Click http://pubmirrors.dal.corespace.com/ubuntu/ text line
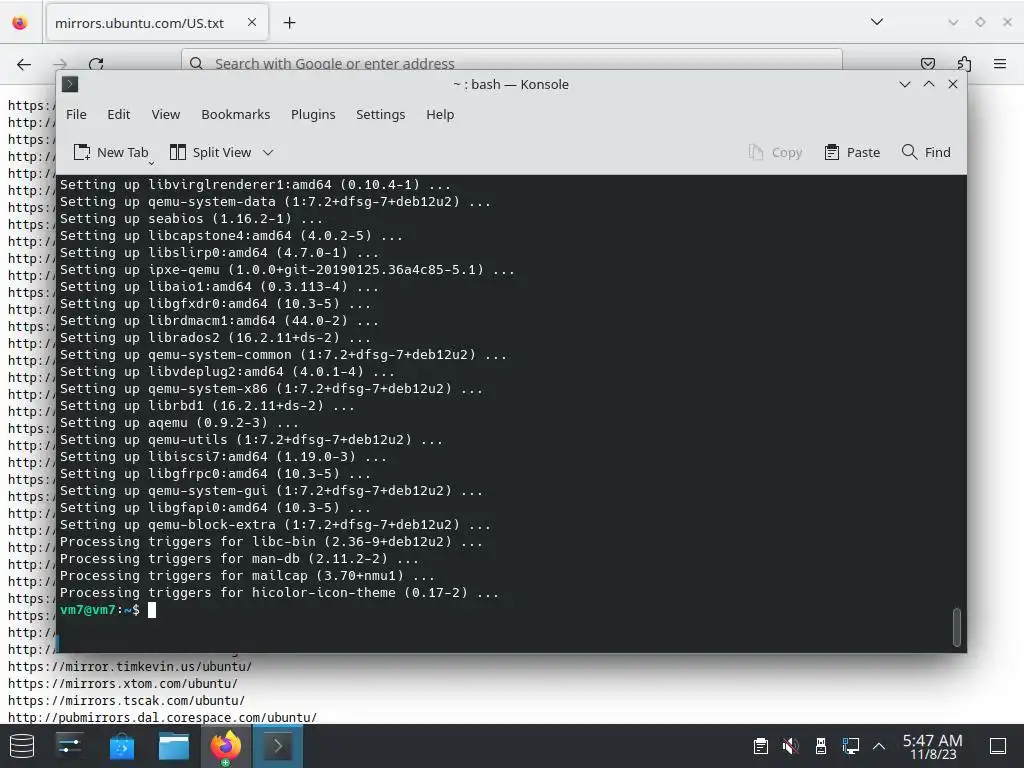 [163, 718]
